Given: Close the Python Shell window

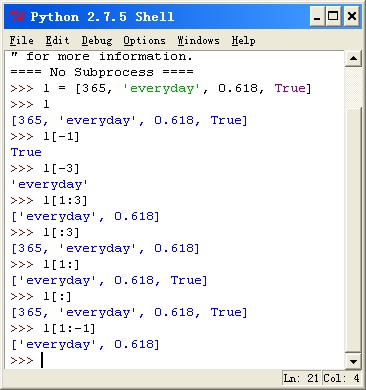Looking at the screenshot, I should [x=352, y=16].
